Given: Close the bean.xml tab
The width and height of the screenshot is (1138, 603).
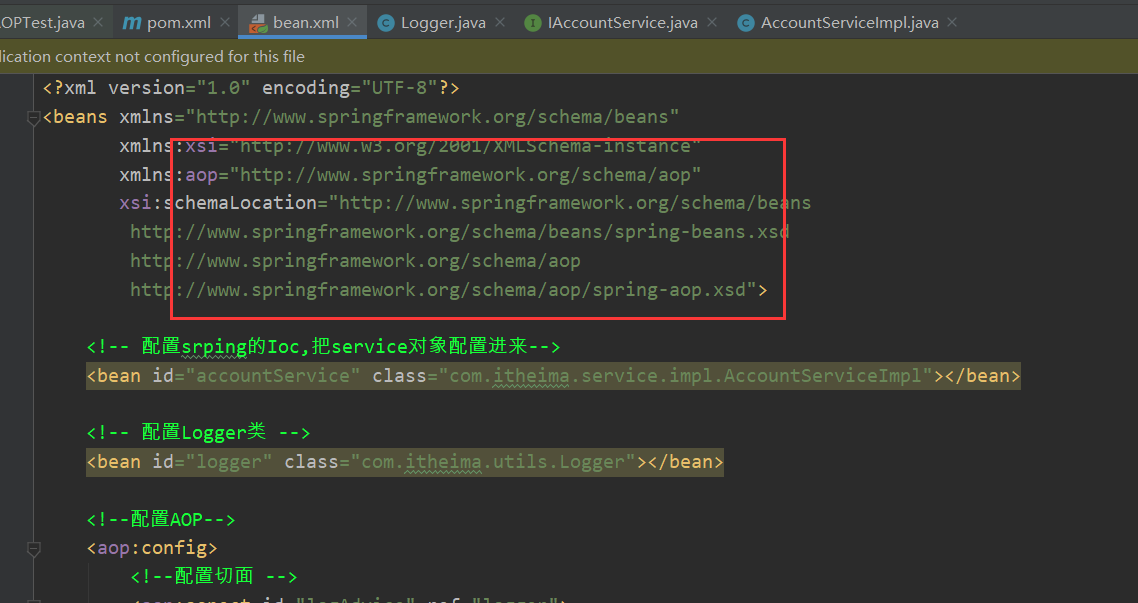Looking at the screenshot, I should point(352,22).
